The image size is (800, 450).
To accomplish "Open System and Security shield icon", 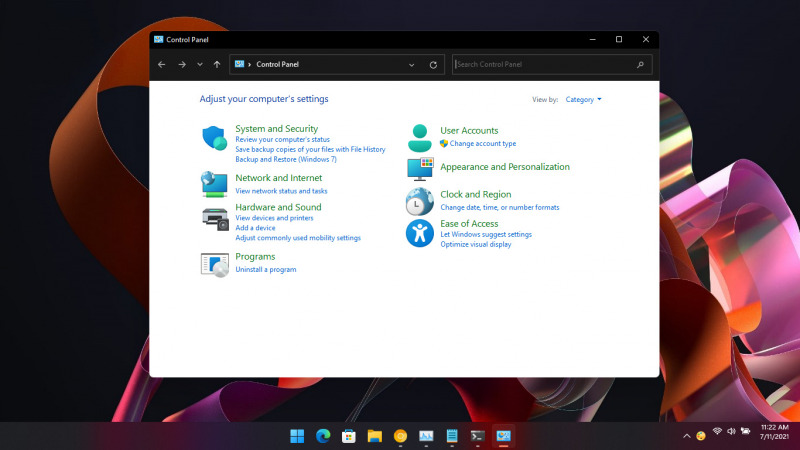I will click(x=214, y=138).
